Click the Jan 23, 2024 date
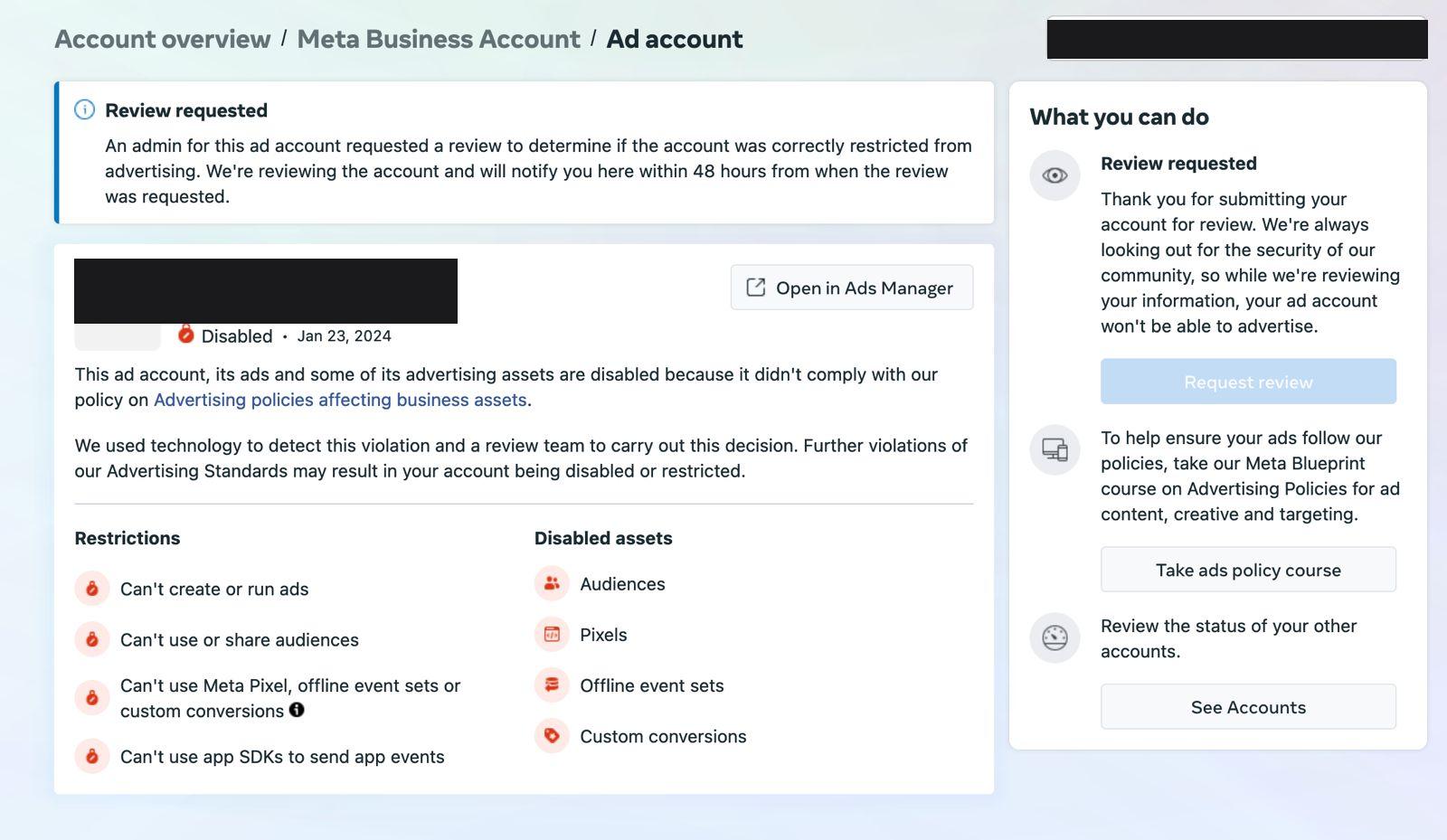The image size is (1447, 840). tap(345, 335)
